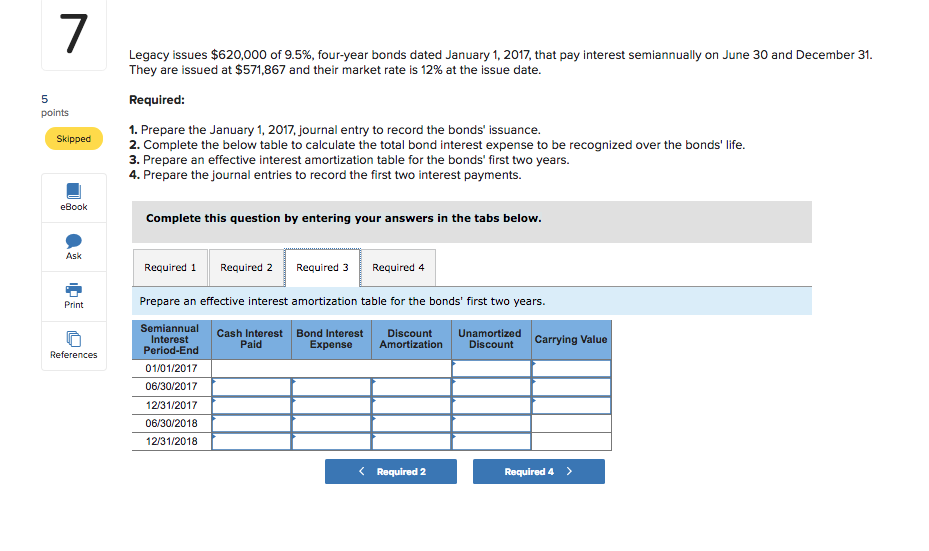Click the yellow Skipped status badge

pyautogui.click(x=73, y=139)
